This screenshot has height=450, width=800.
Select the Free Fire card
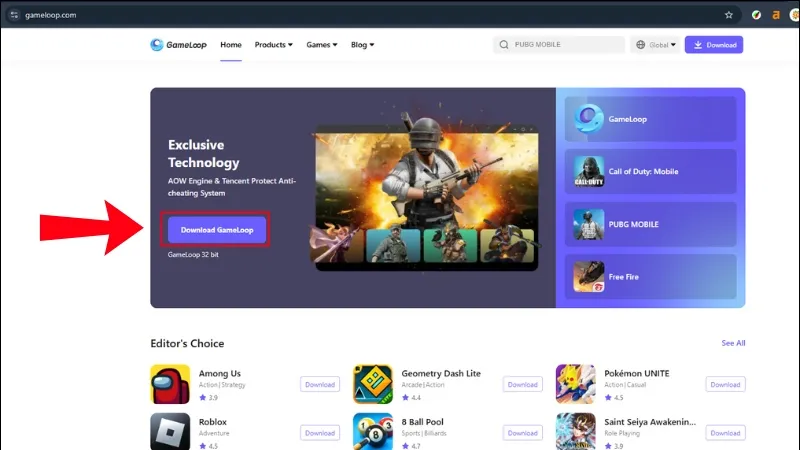pos(651,277)
